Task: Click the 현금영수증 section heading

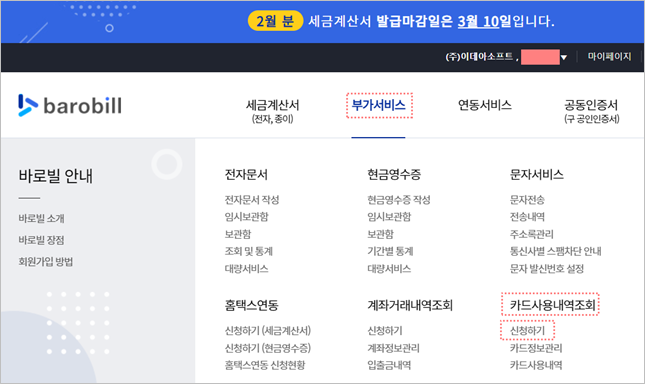Action: (x=394, y=175)
